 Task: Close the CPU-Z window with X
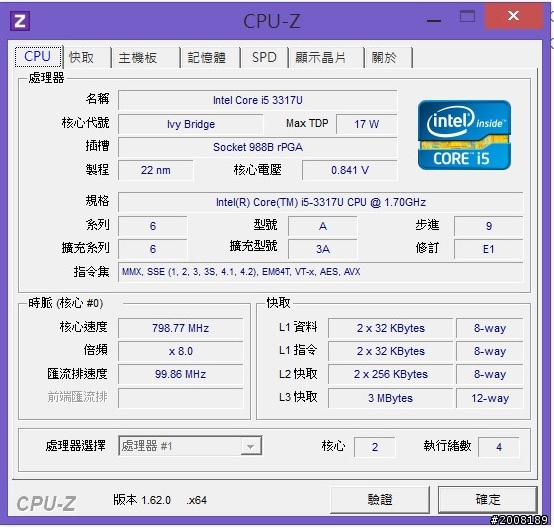pos(514,16)
